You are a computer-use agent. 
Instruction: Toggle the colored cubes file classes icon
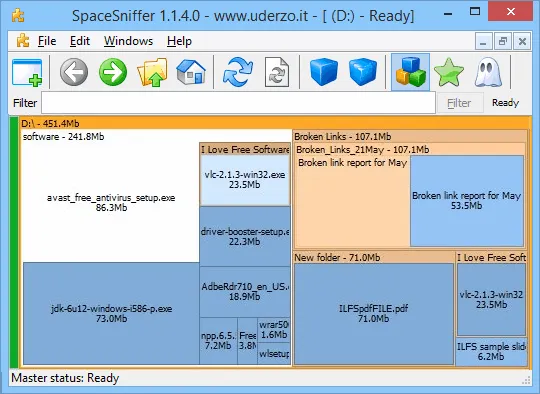click(x=410, y=72)
